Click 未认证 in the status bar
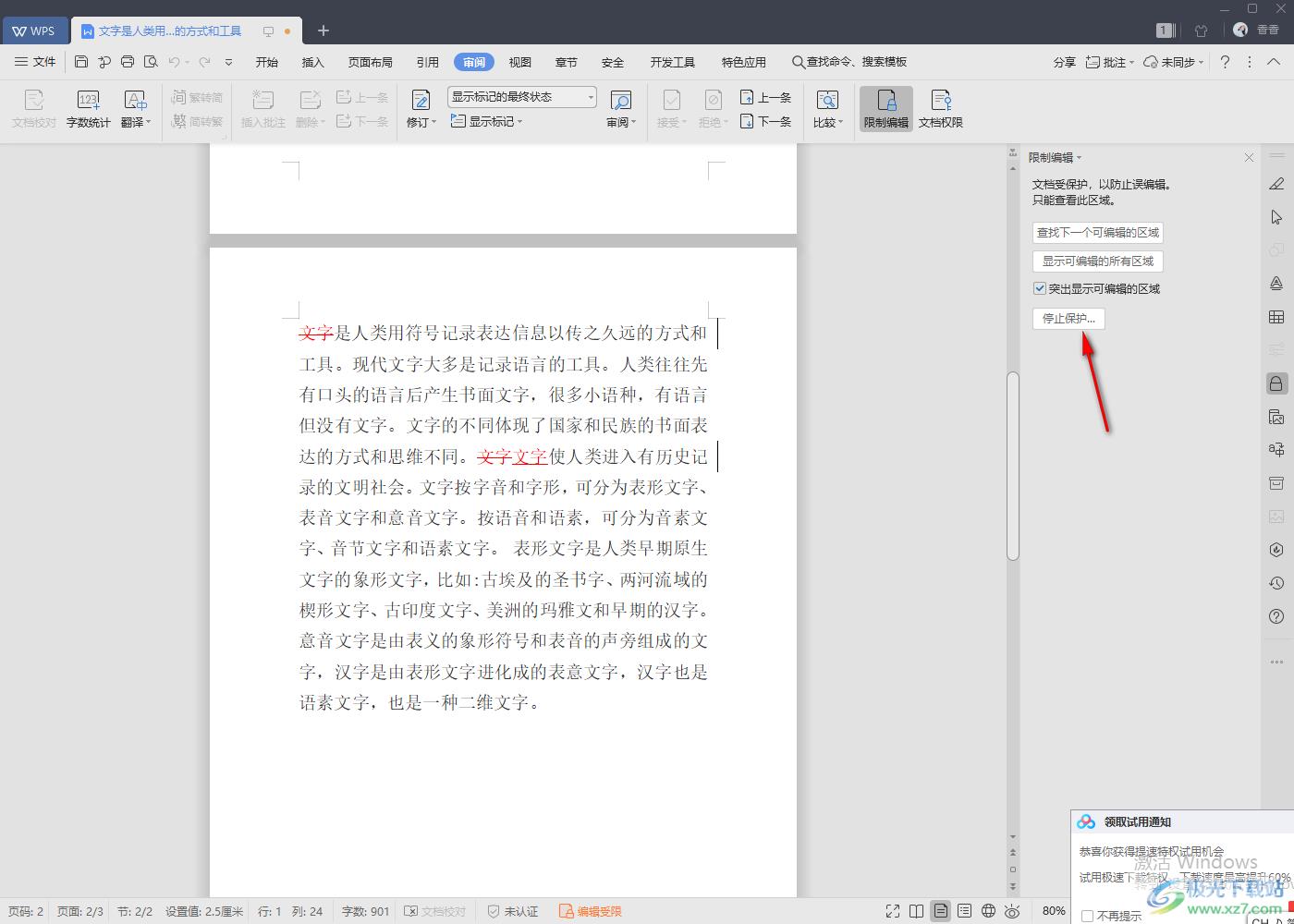 [513, 911]
